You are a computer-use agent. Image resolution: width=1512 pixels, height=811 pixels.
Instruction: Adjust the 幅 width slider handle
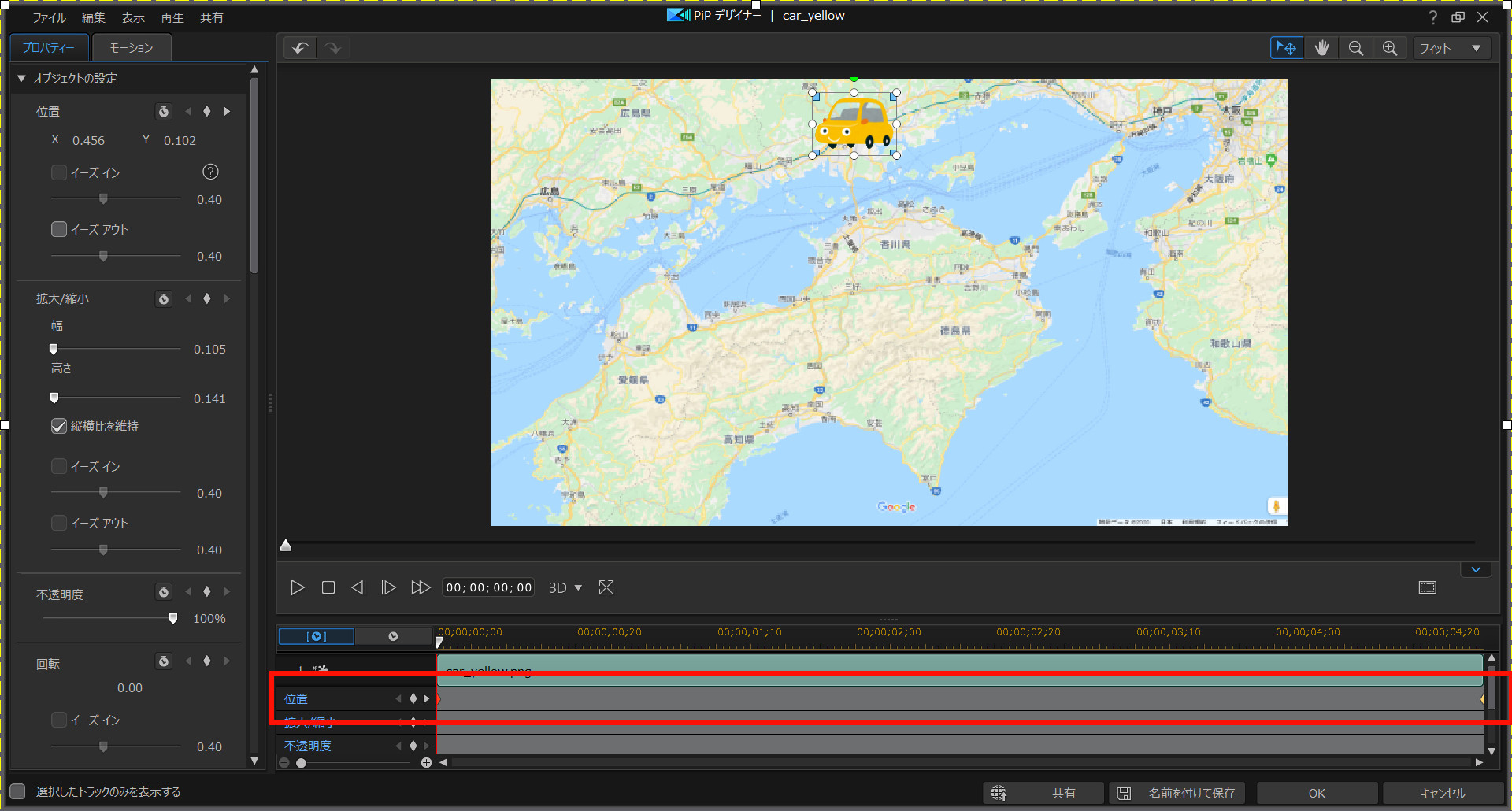[x=54, y=349]
